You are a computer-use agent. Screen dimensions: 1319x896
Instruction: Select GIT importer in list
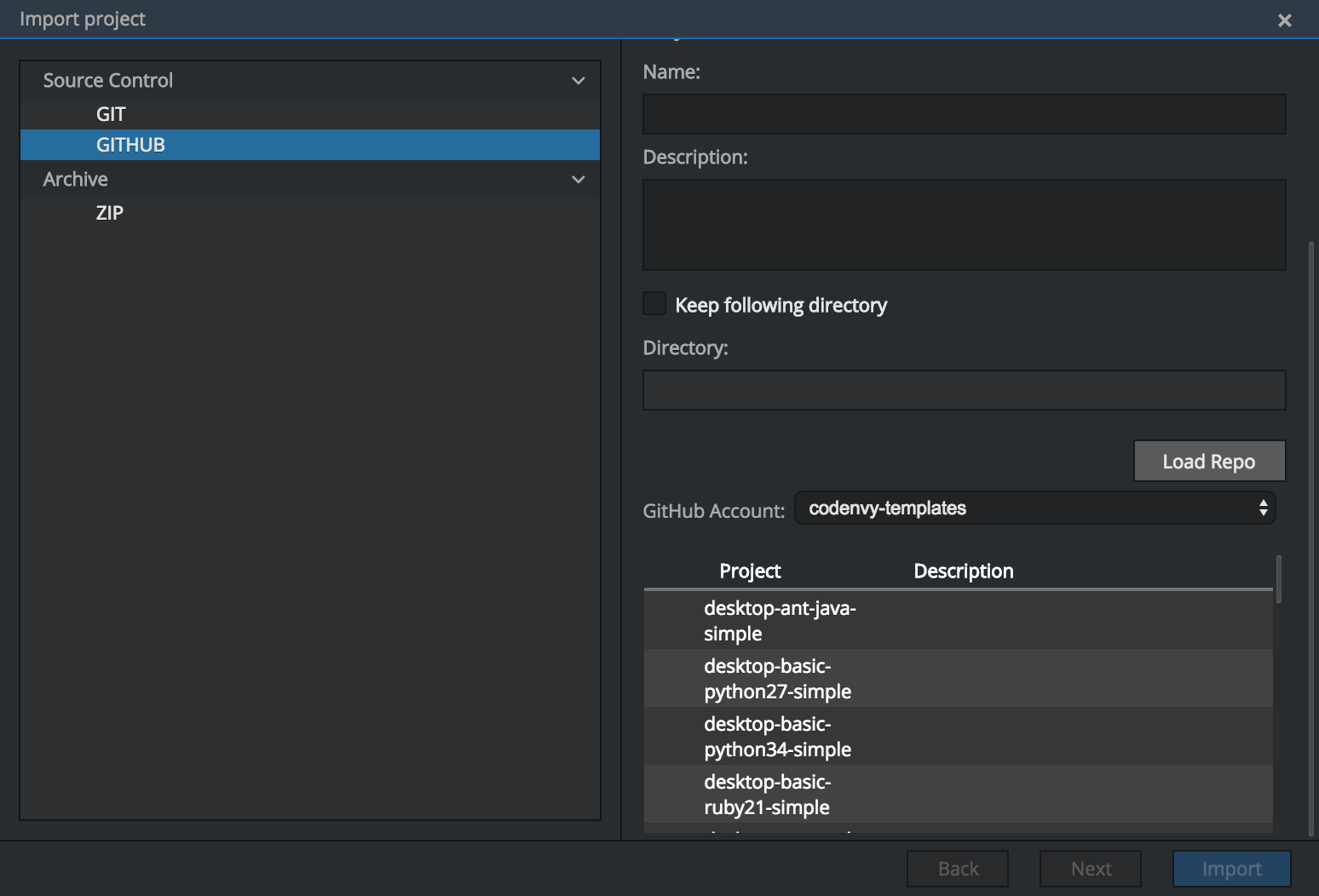111,114
